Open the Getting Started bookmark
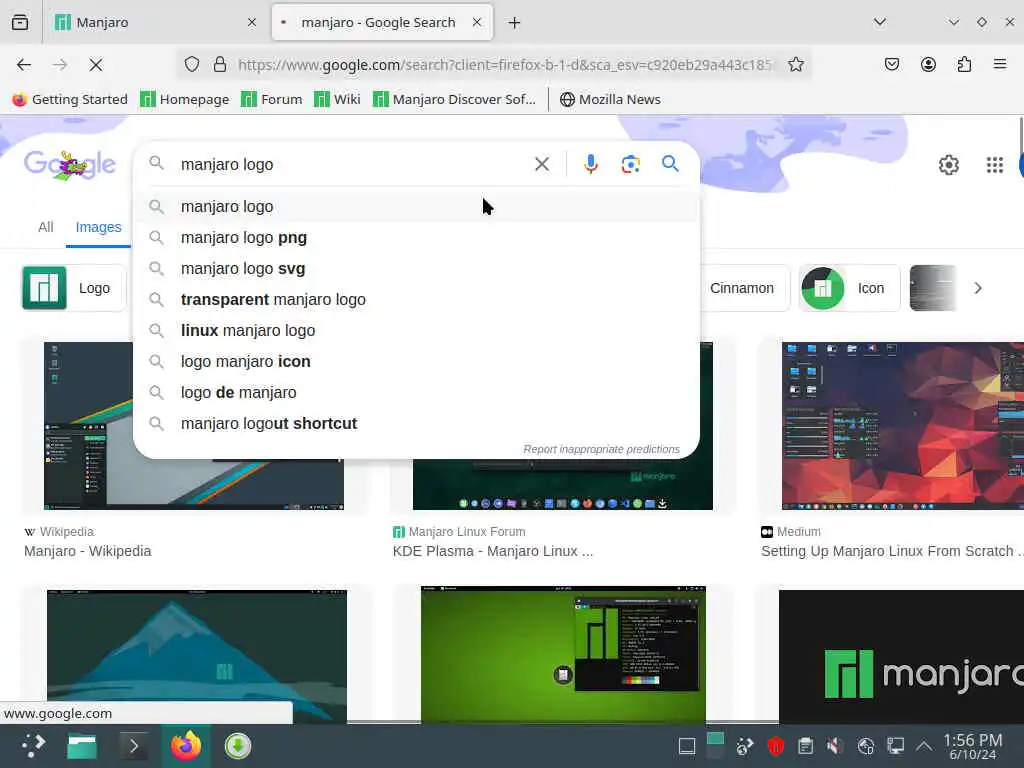 71,99
